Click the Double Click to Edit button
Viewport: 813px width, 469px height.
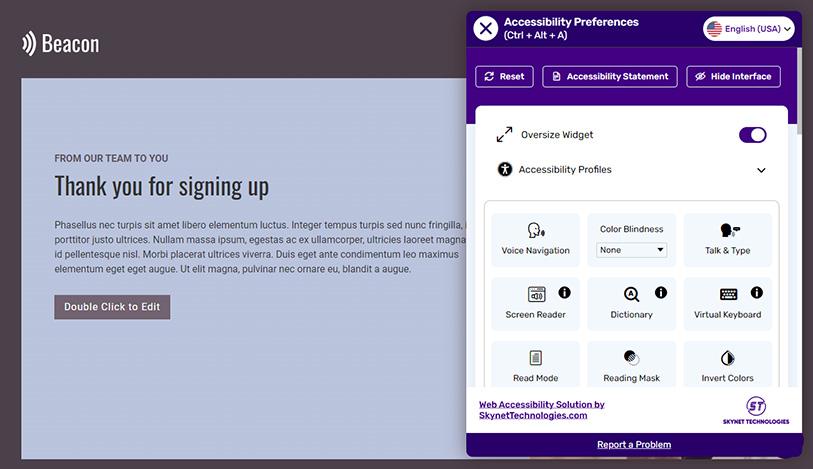tap(112, 307)
